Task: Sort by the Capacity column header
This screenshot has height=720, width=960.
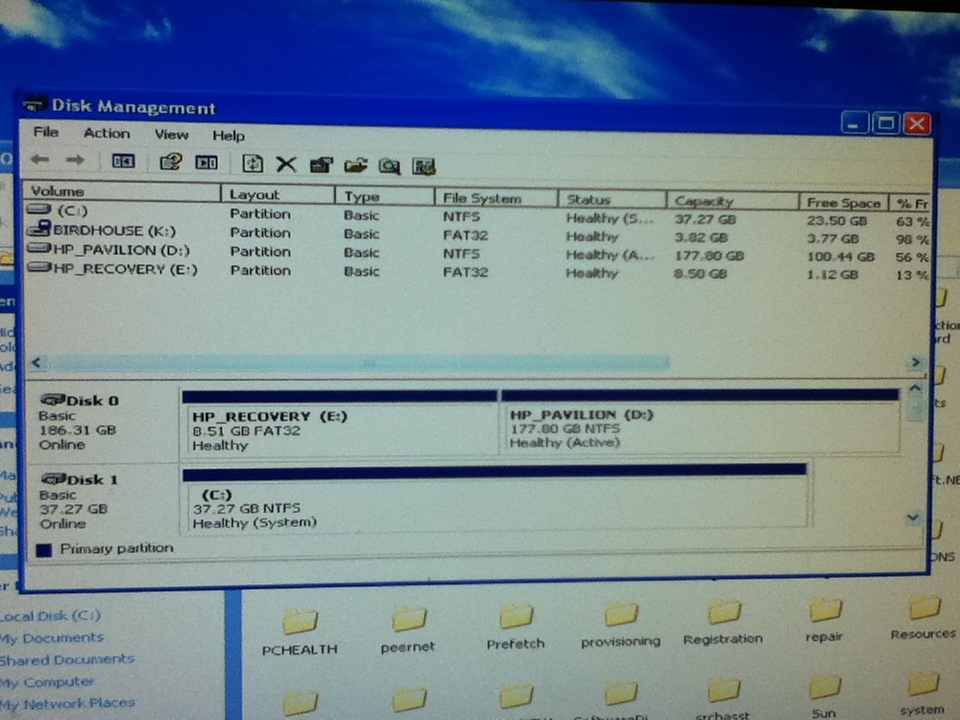Action: (x=732, y=201)
